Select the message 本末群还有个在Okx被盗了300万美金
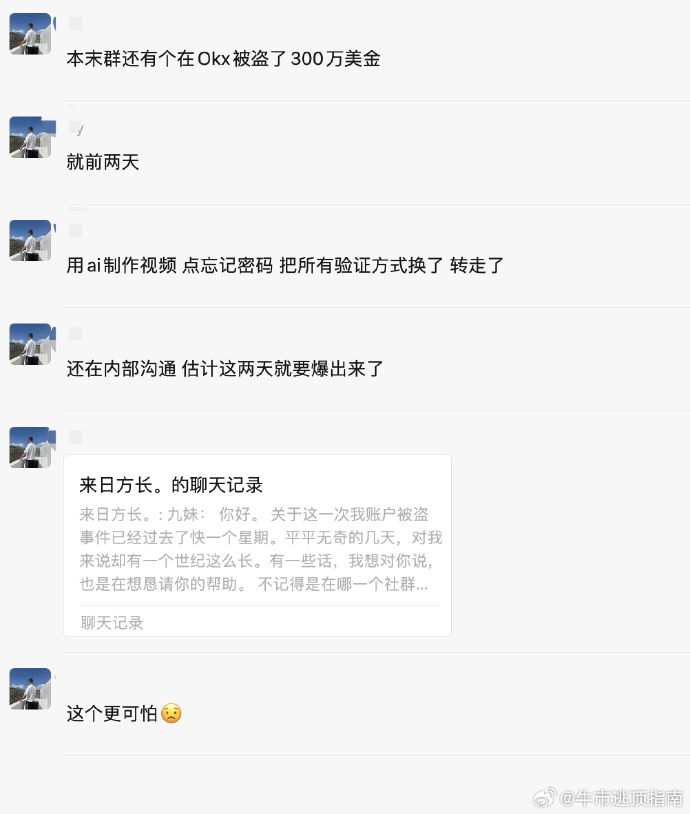The height and width of the screenshot is (814, 690). pos(223,59)
